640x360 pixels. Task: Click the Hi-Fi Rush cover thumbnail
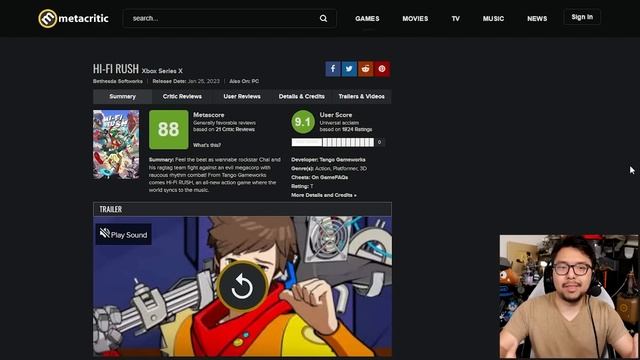[116, 144]
